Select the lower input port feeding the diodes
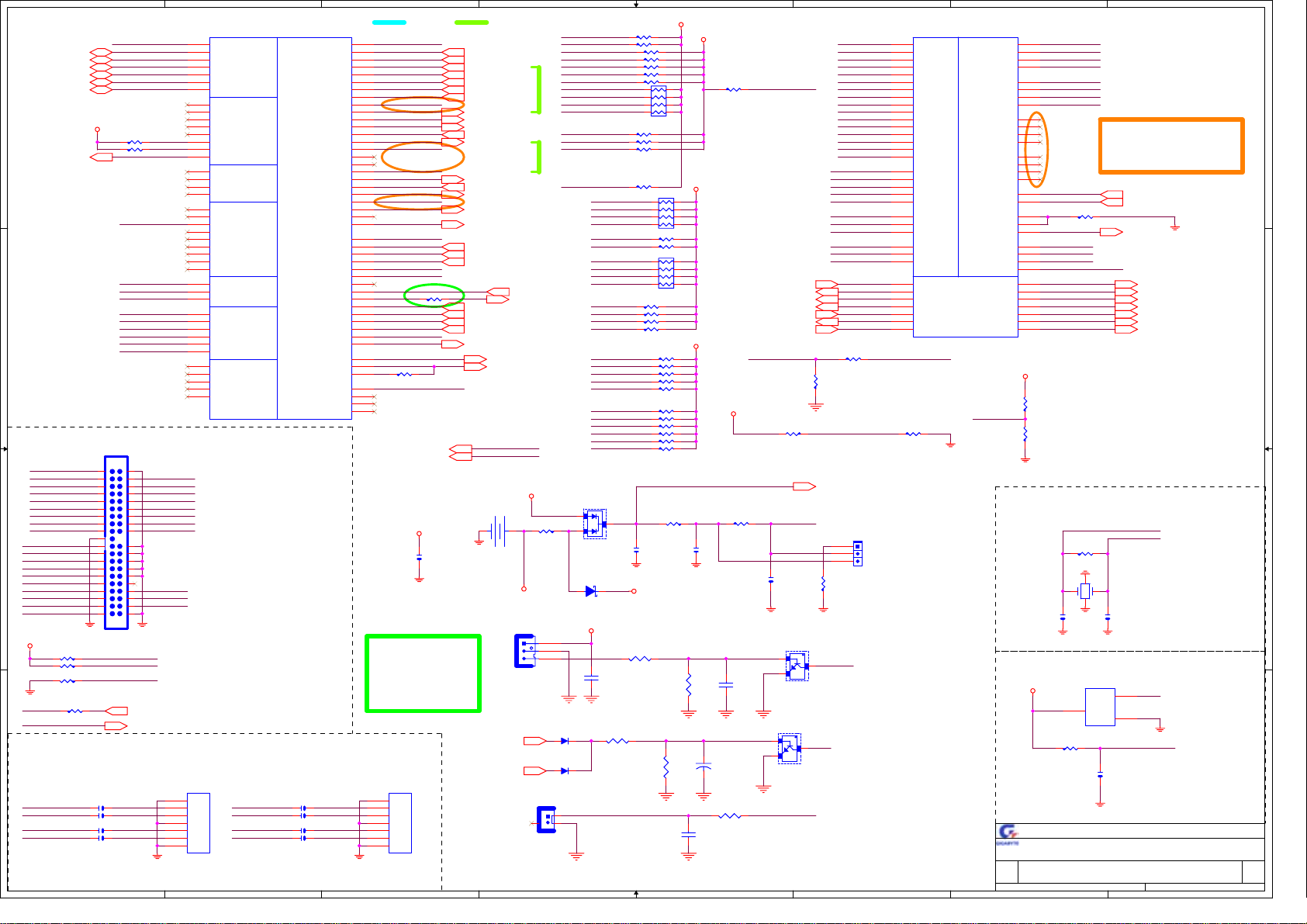The image size is (1307, 924). [x=535, y=770]
